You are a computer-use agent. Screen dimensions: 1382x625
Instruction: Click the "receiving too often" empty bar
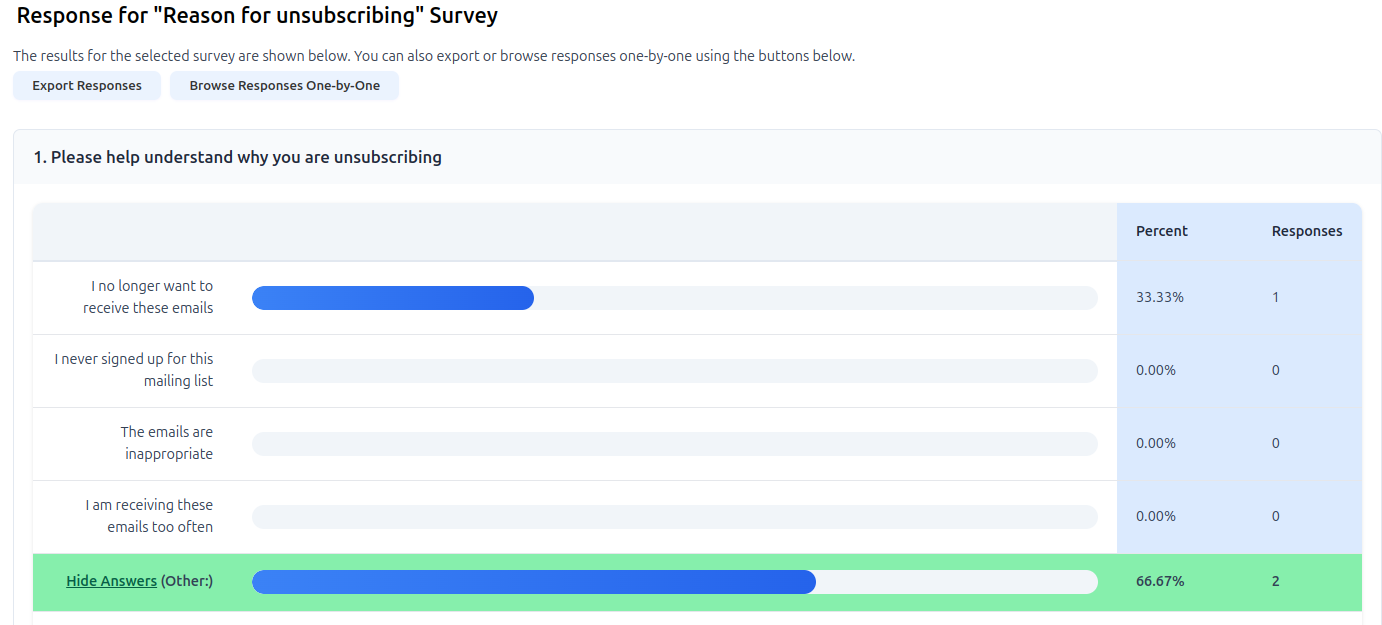[674, 517]
